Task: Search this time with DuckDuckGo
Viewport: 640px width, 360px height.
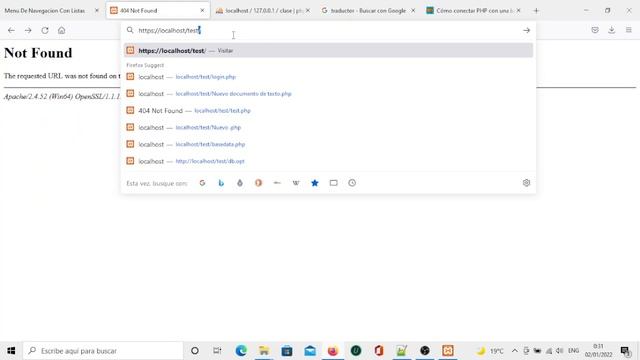Action: click(x=259, y=183)
